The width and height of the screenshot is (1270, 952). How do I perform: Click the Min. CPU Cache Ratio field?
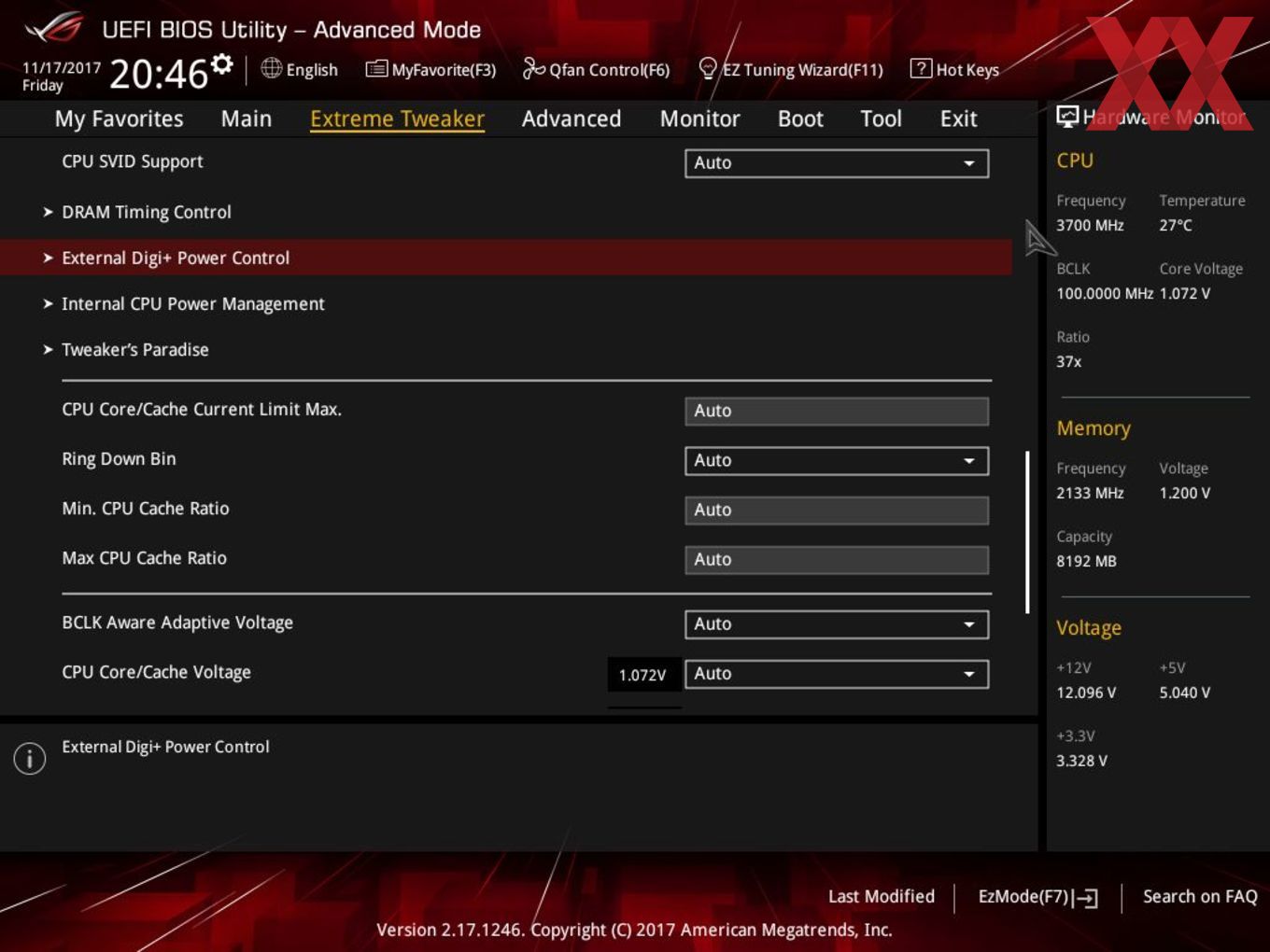[x=837, y=511]
